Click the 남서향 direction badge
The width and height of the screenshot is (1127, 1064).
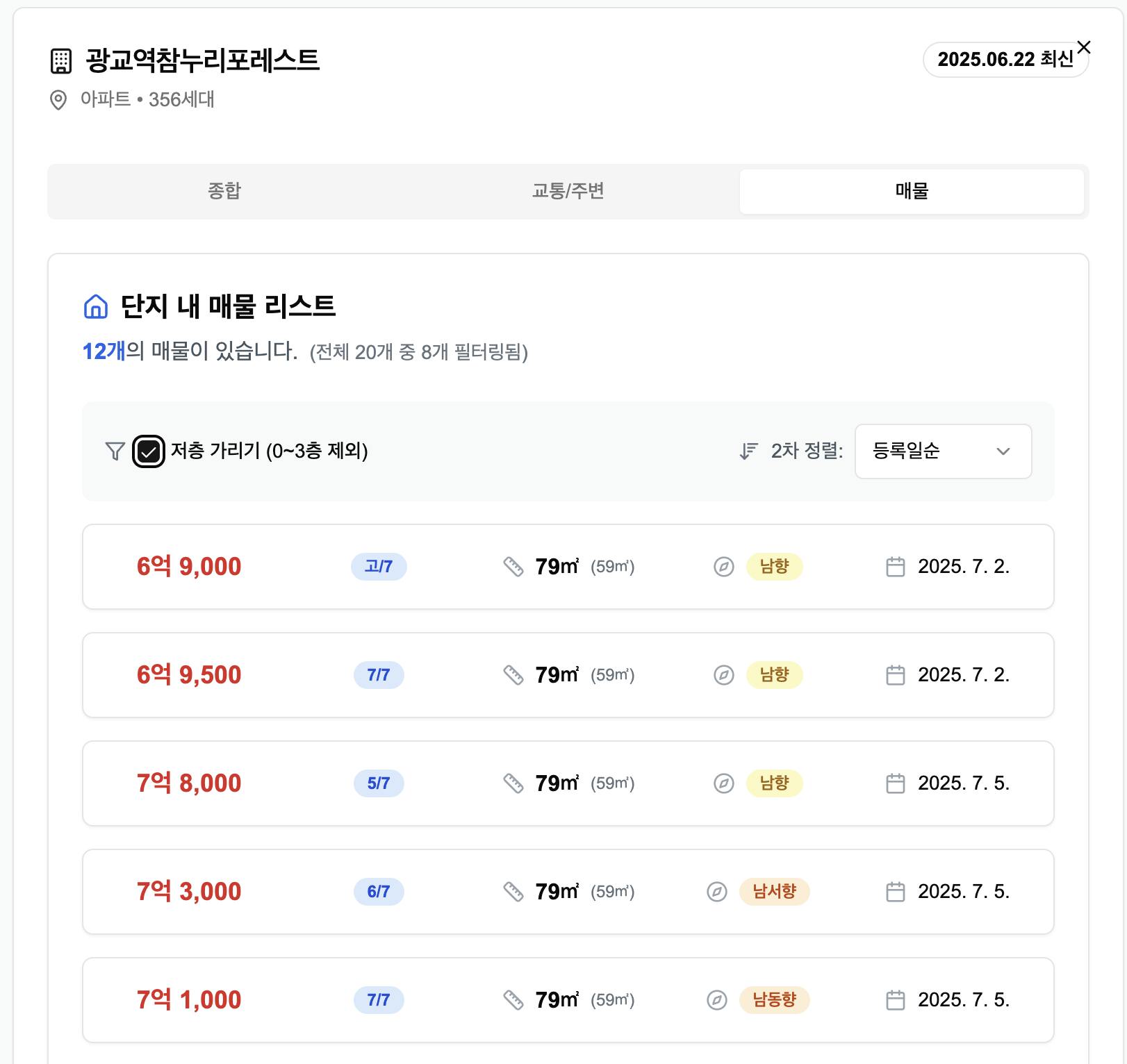coord(775,892)
